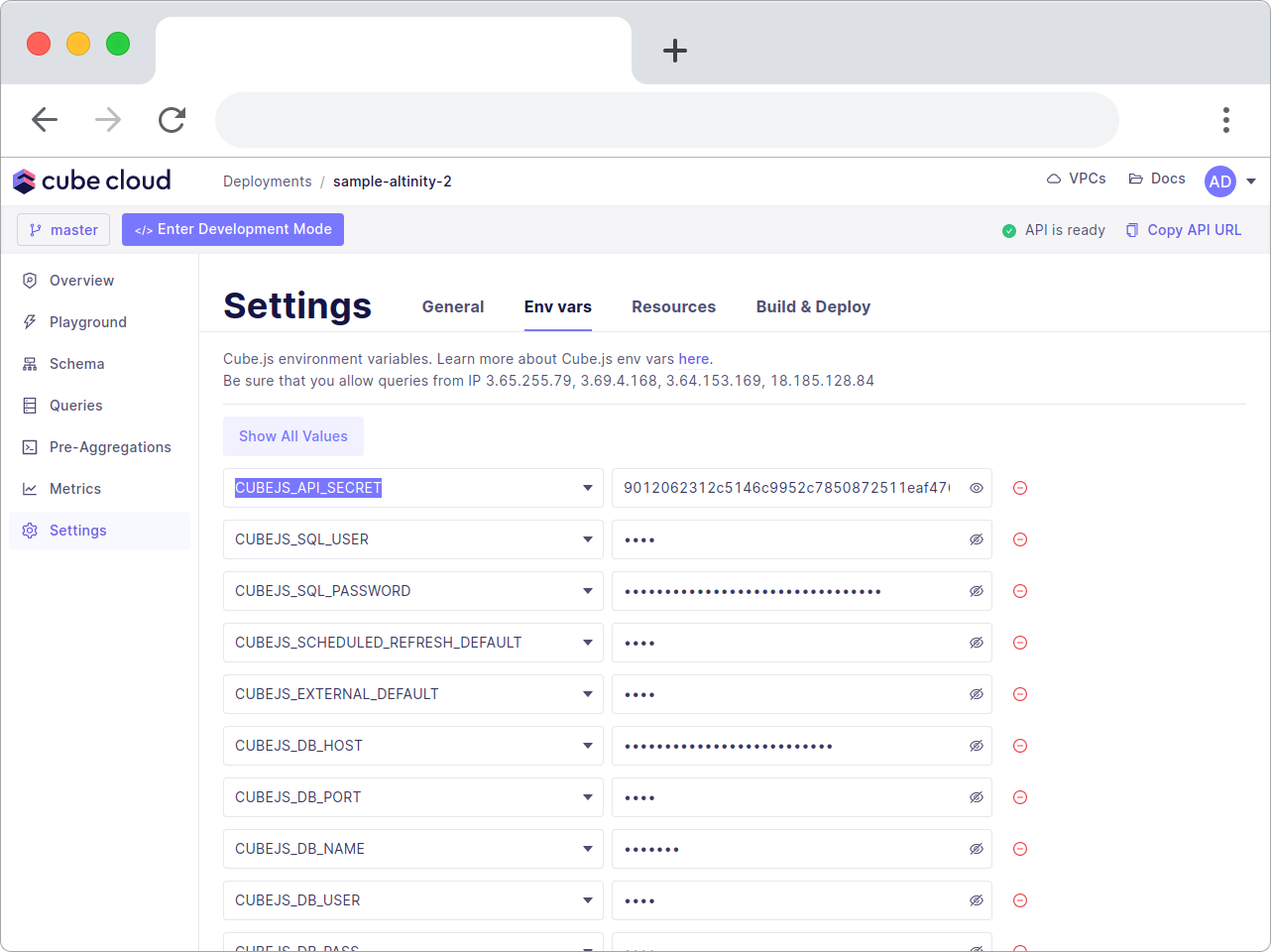Open the Build & Deploy tab

coord(813,307)
